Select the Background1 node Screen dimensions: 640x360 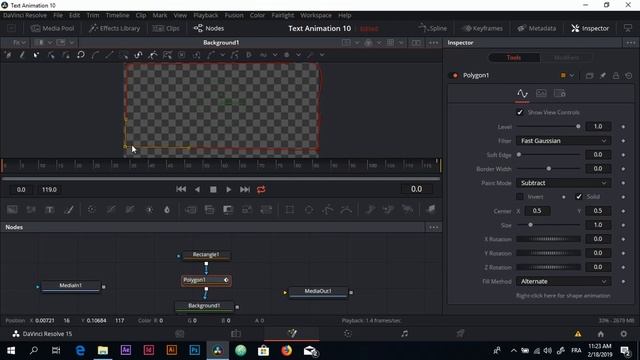[x=204, y=306]
